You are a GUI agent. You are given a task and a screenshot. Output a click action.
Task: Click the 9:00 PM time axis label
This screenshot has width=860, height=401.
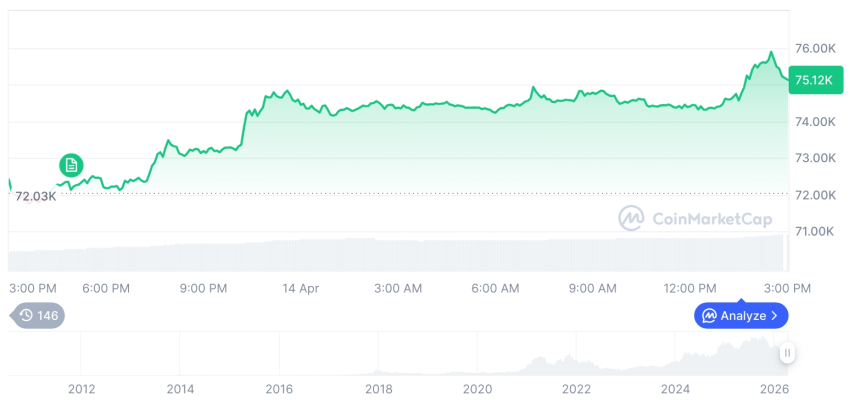pos(203,288)
